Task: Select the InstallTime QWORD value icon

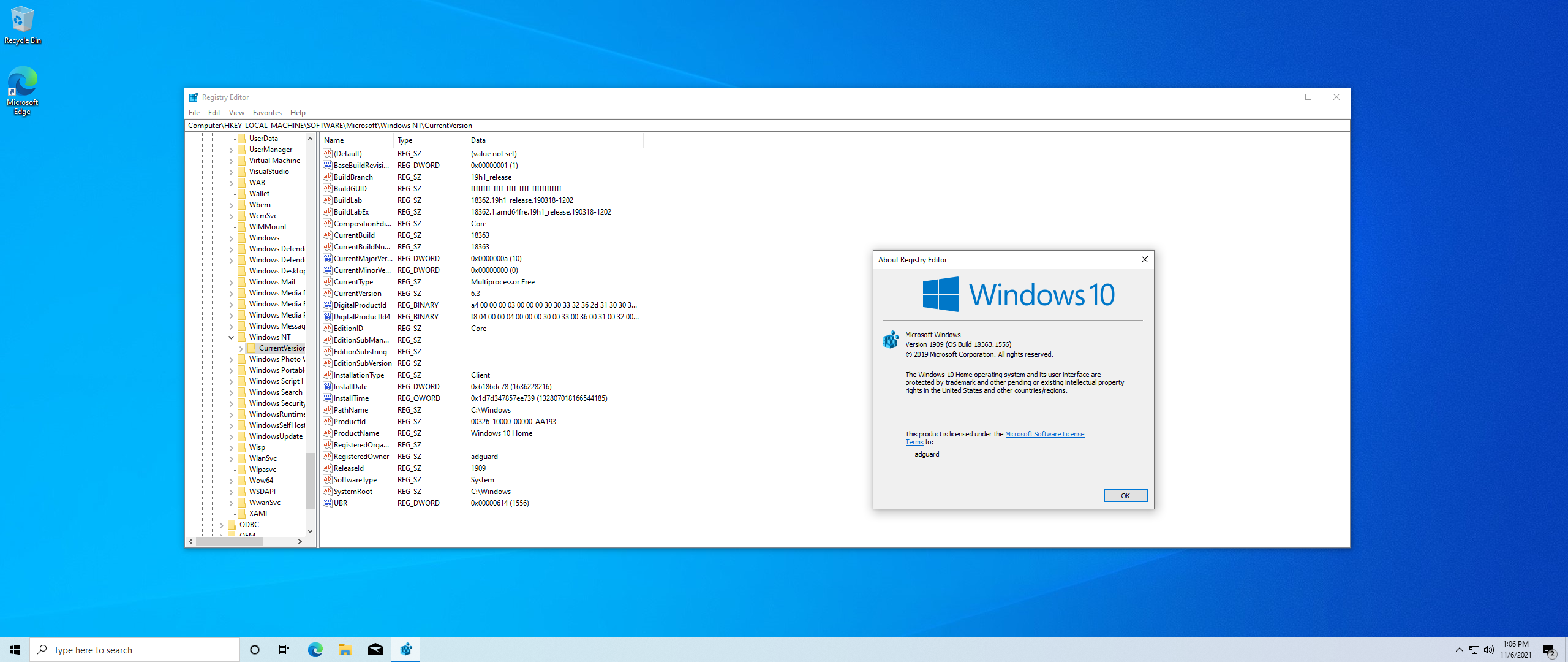Action: point(328,398)
